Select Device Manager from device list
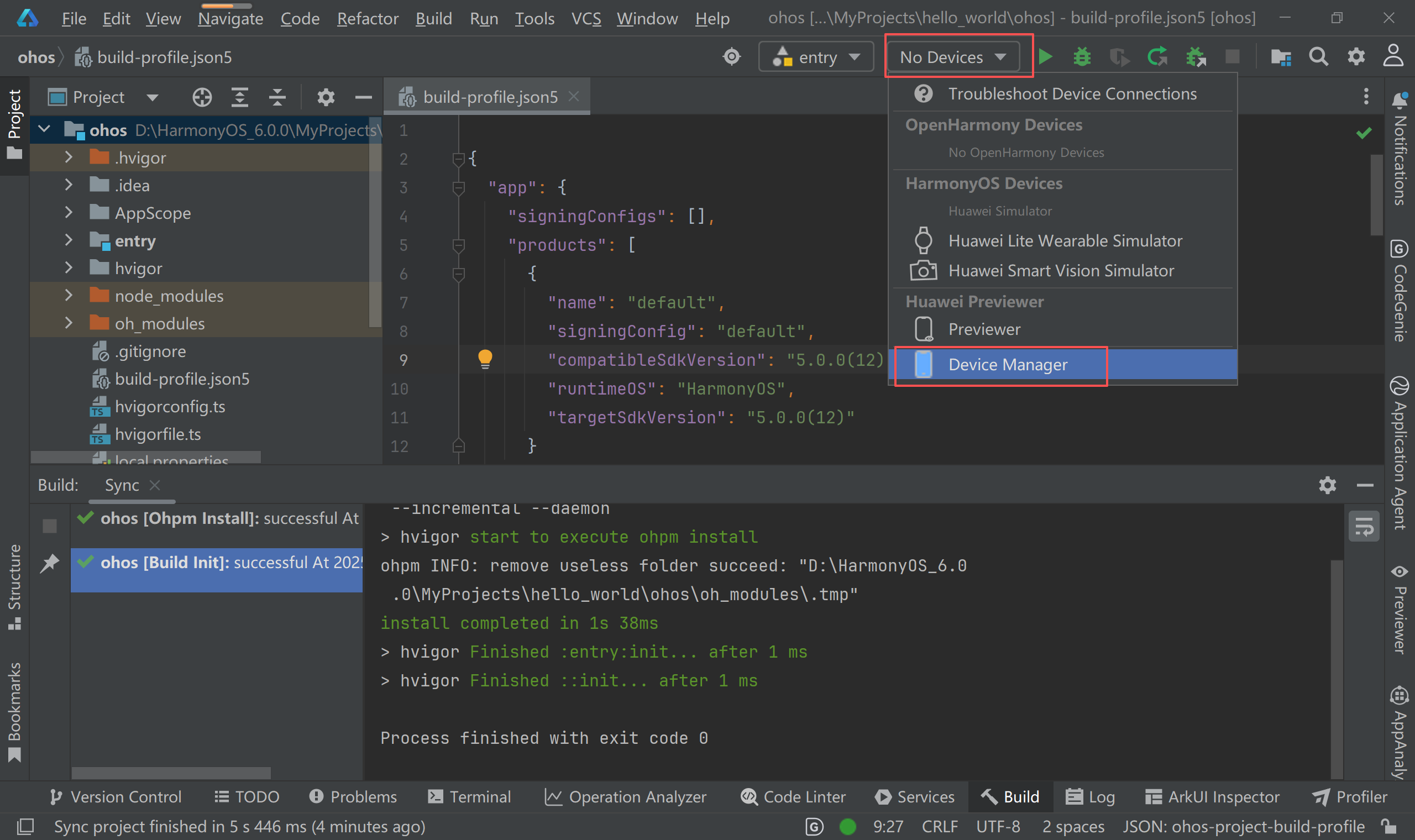The image size is (1415, 840). pyautogui.click(x=1008, y=365)
